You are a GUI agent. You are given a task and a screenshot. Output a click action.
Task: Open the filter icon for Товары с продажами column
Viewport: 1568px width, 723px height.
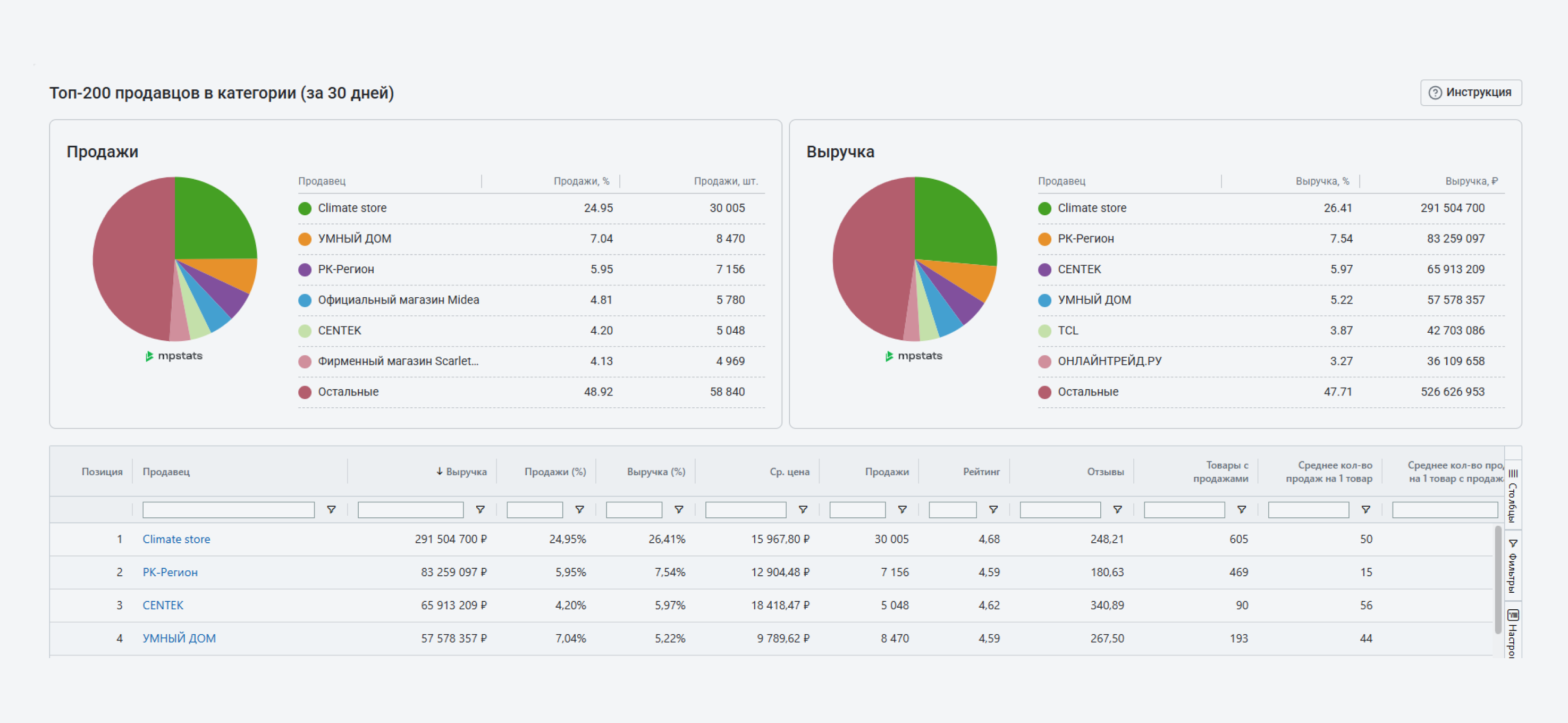(x=1242, y=509)
